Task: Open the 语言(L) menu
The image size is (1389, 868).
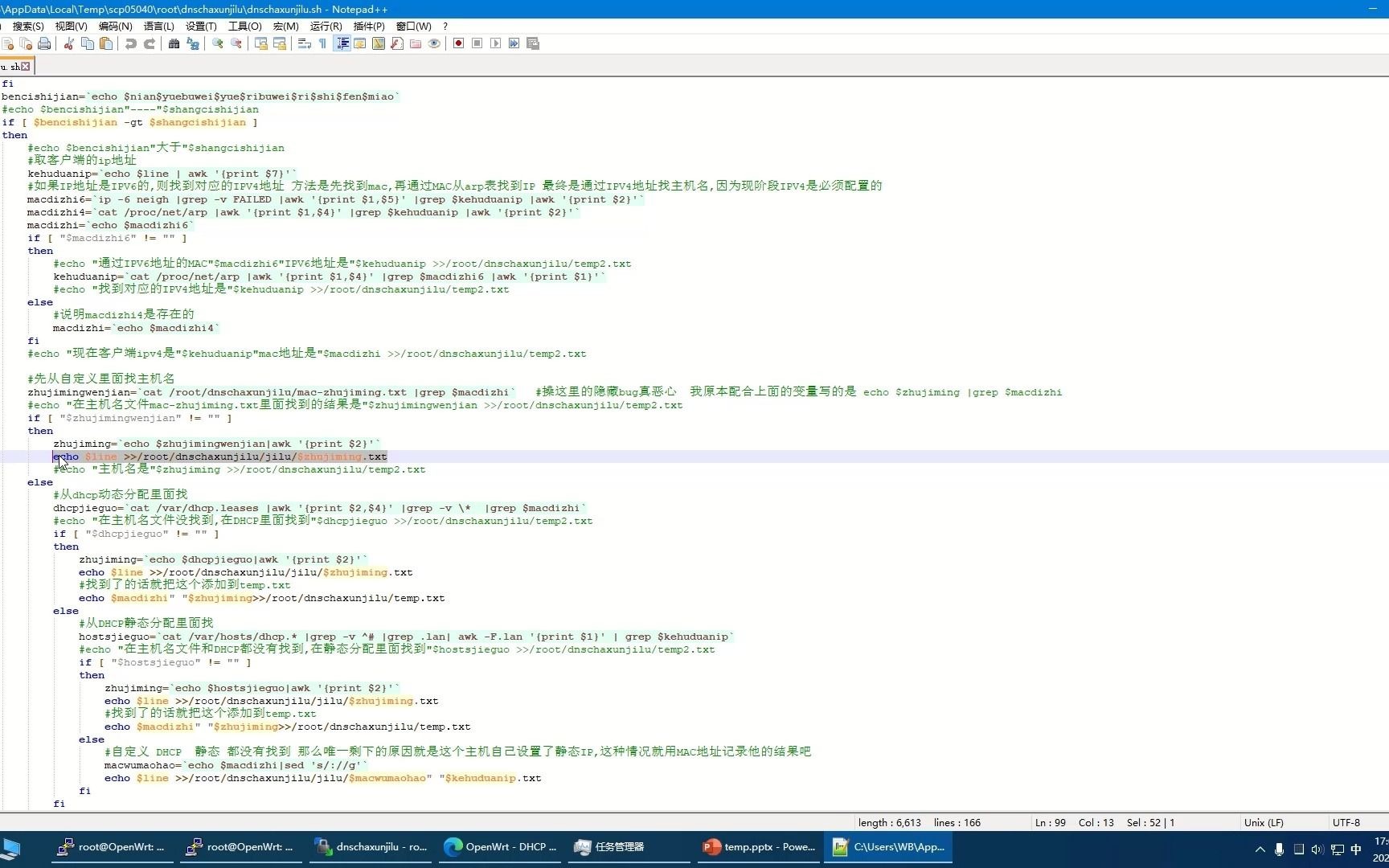Action: pos(158,26)
